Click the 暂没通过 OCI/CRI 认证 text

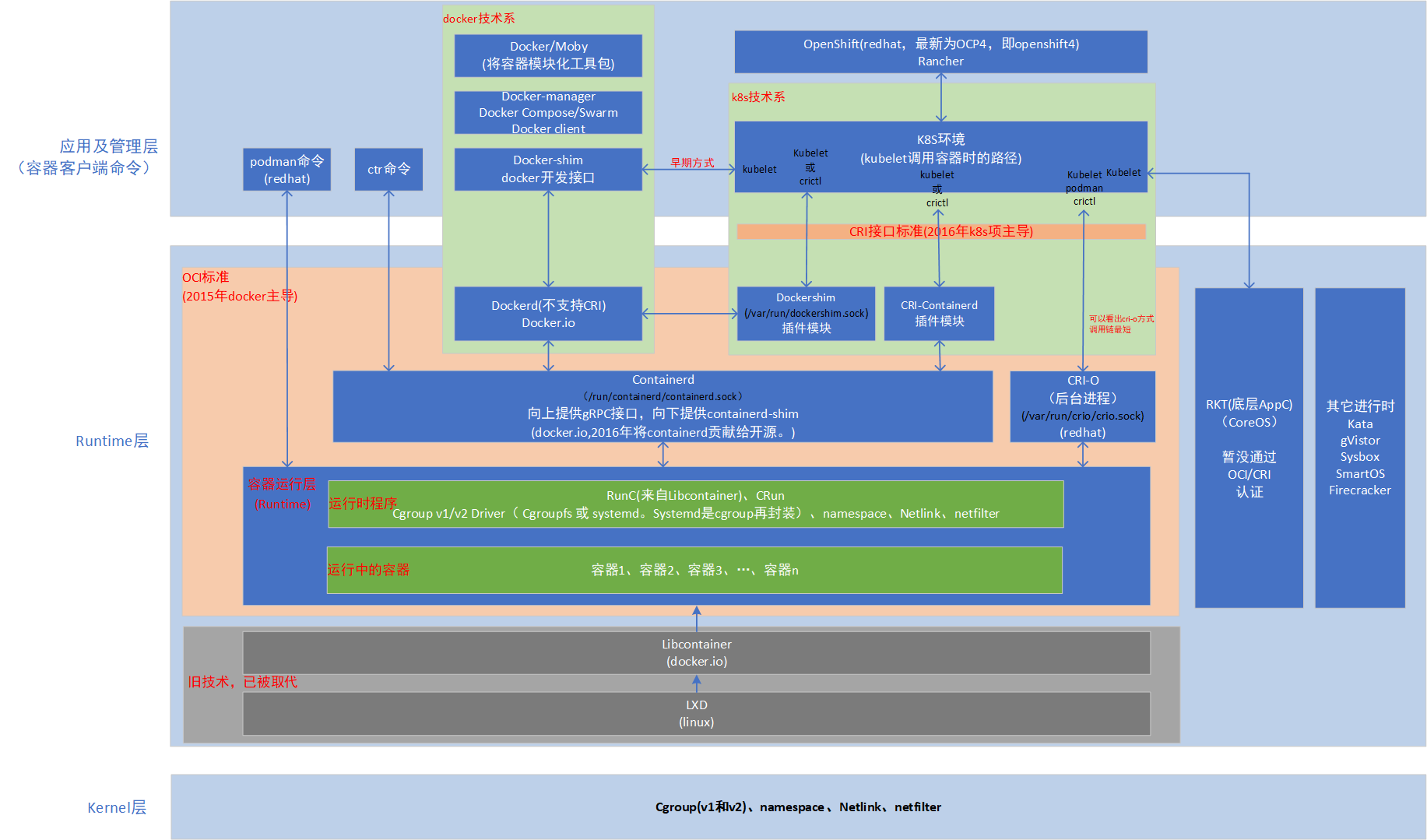point(1249,474)
